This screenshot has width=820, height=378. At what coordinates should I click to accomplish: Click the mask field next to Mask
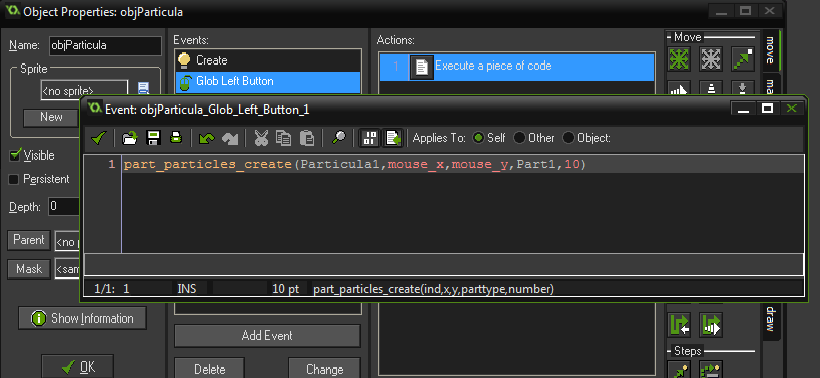click(x=67, y=270)
